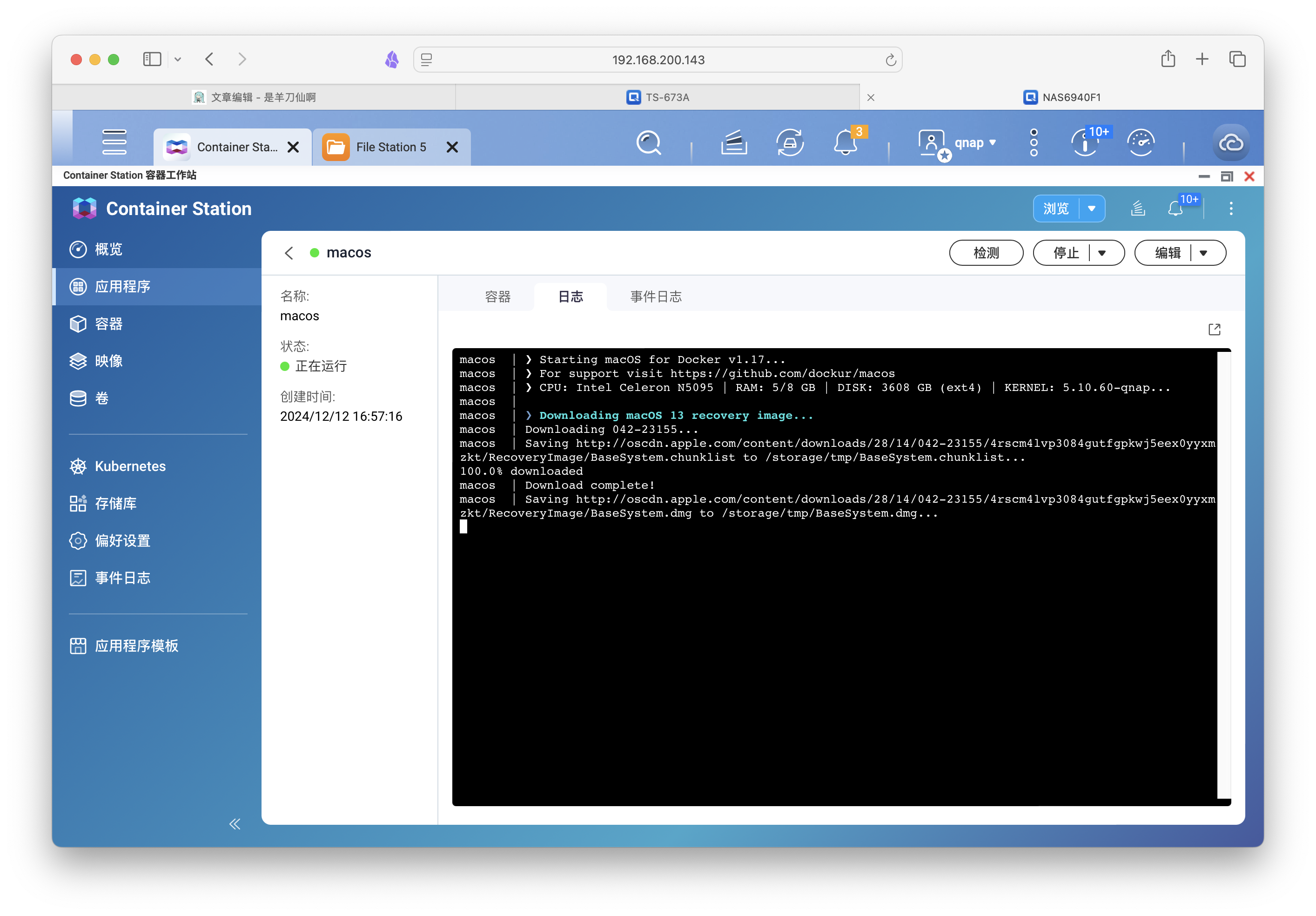
Task: Open 事件日志 in the sidebar
Action: pyautogui.click(x=156, y=578)
